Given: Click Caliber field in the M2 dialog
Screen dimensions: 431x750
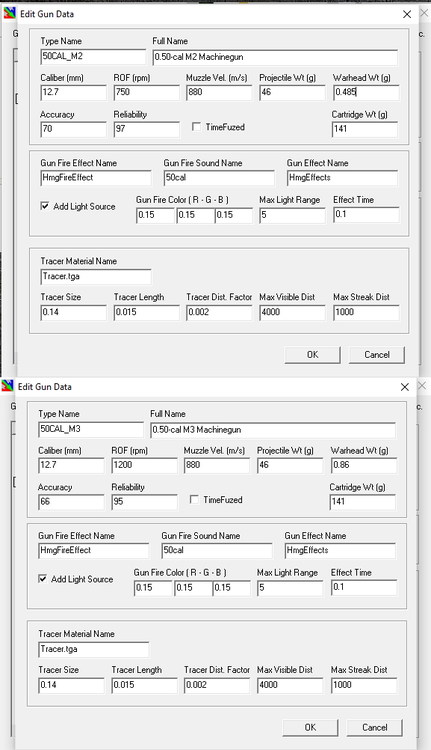Looking at the screenshot, I should point(73,92).
